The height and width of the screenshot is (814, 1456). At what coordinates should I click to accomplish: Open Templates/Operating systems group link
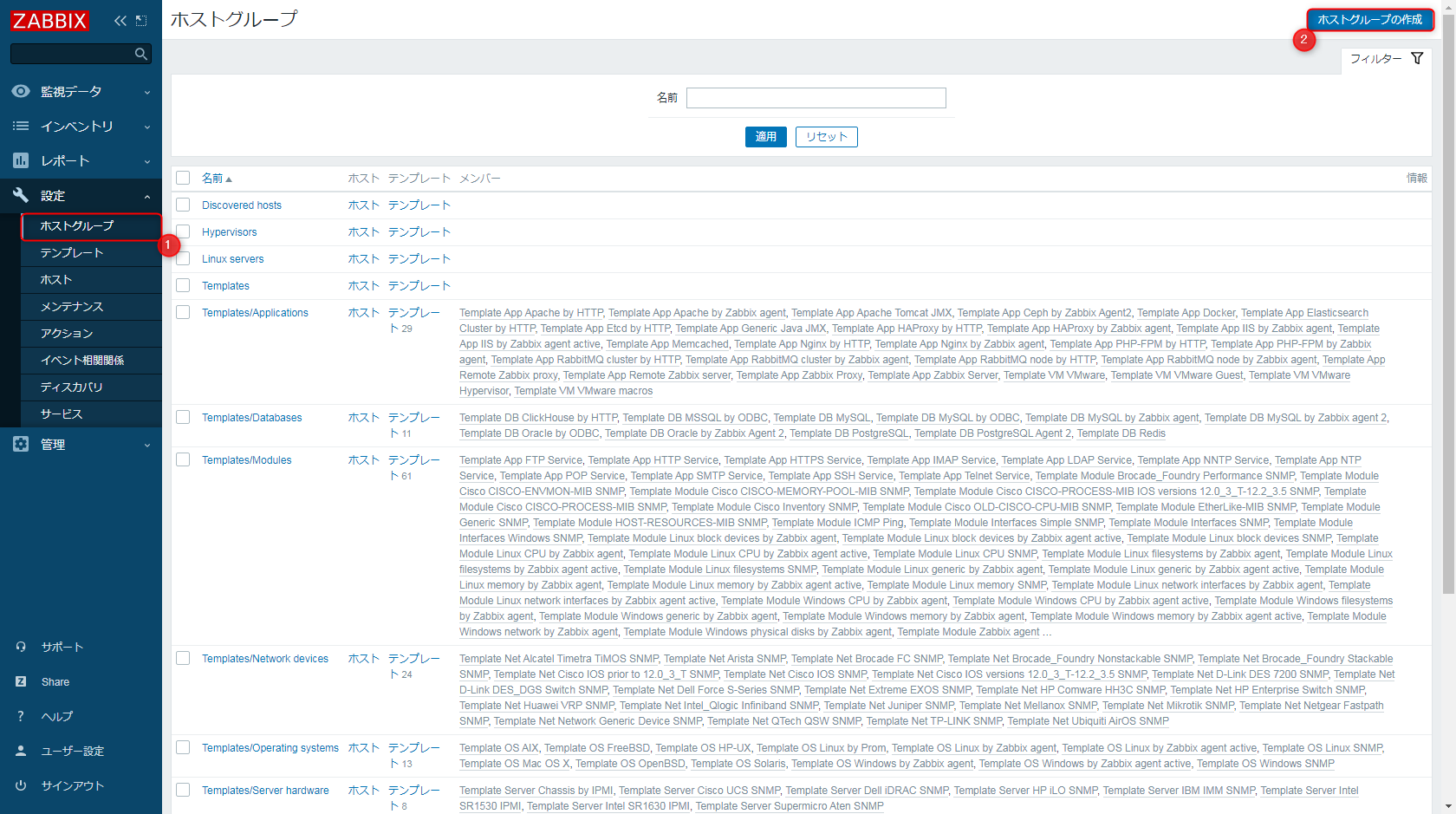(x=270, y=748)
